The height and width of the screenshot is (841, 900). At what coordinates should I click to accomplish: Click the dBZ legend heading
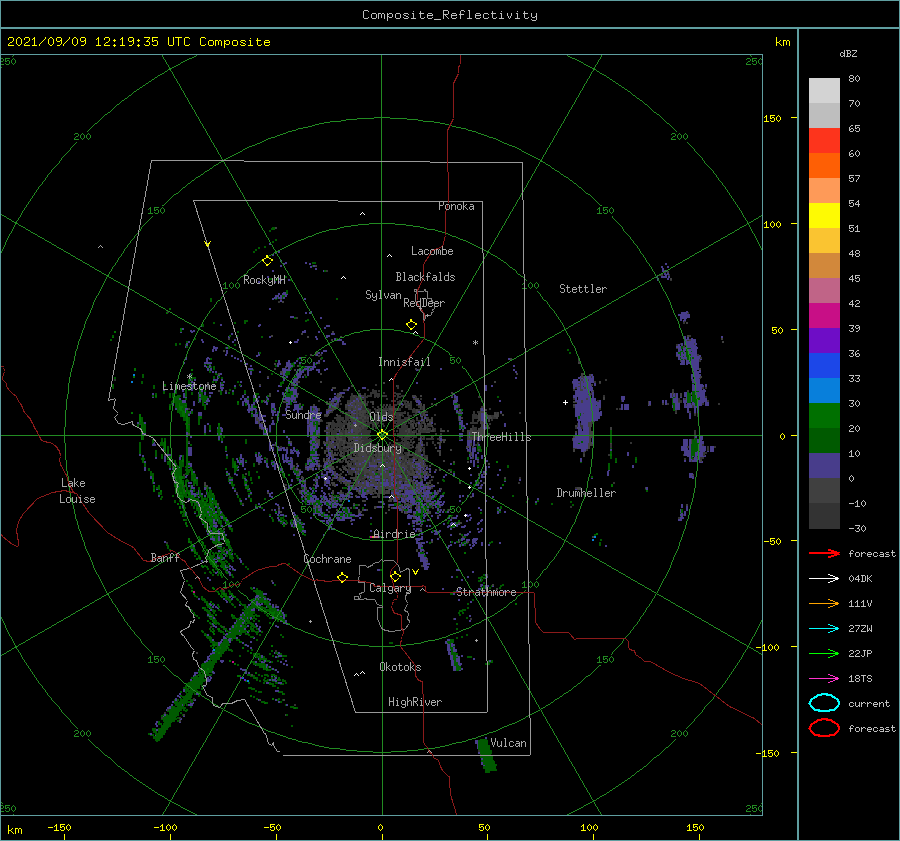coord(848,54)
